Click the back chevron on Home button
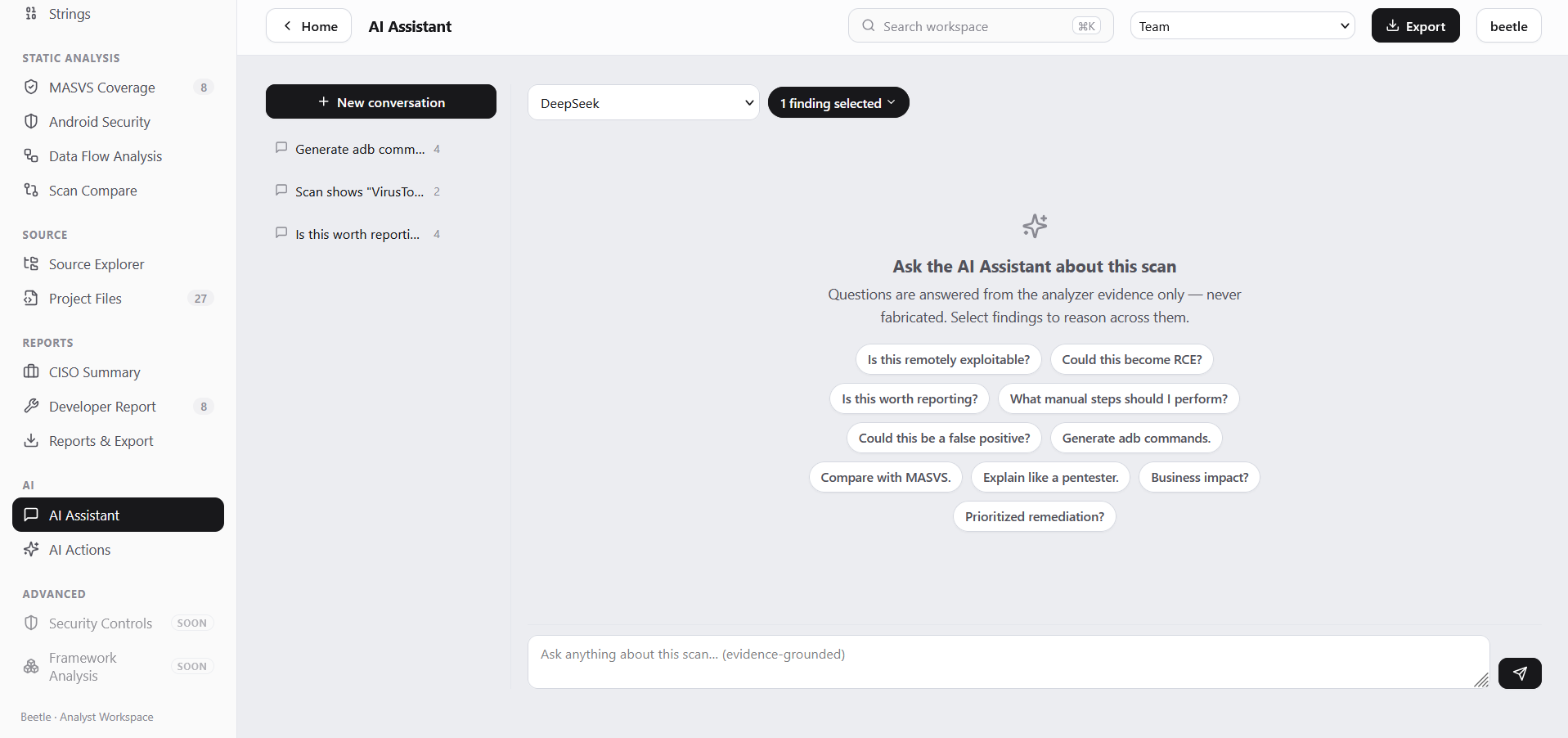This screenshot has width=1568, height=738. (287, 26)
